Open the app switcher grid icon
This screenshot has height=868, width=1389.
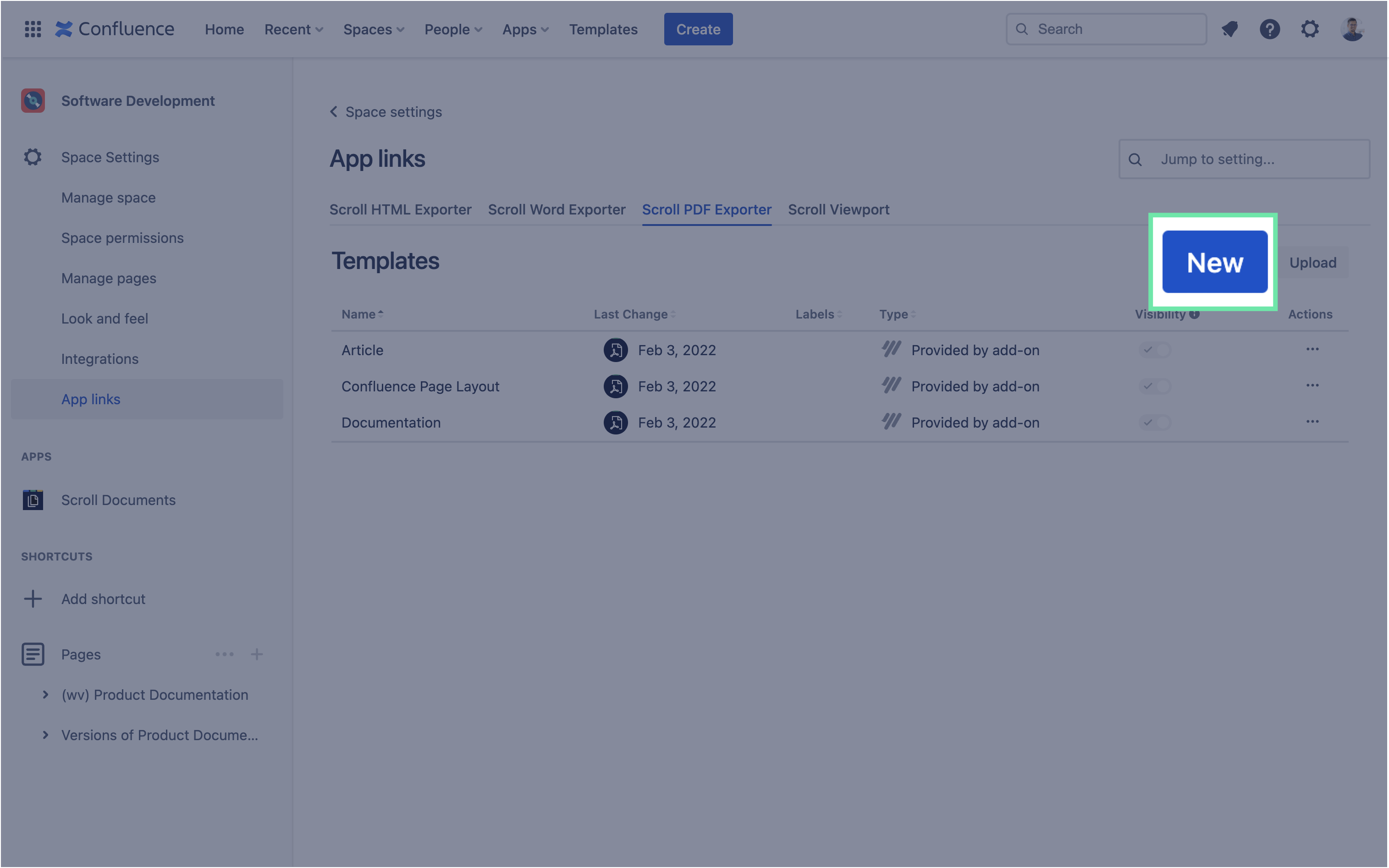click(x=33, y=29)
